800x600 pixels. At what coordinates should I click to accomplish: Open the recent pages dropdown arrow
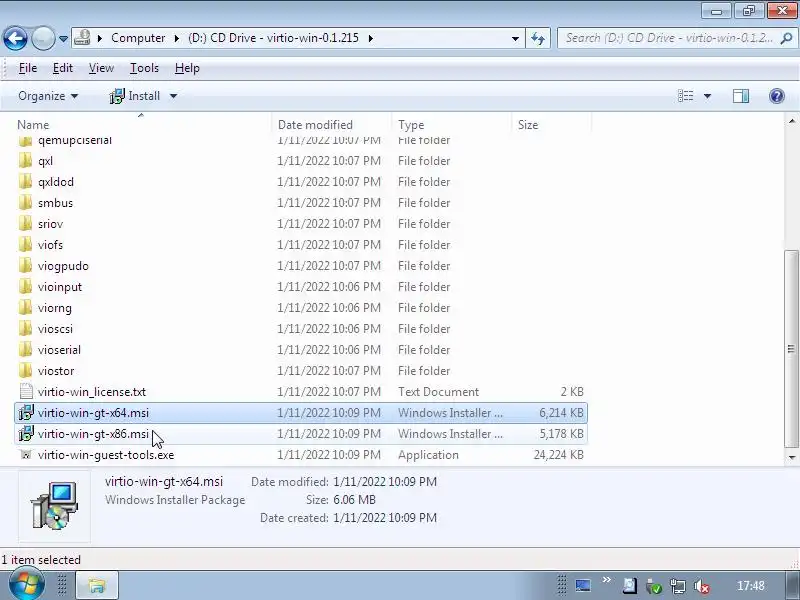pyautogui.click(x=63, y=39)
